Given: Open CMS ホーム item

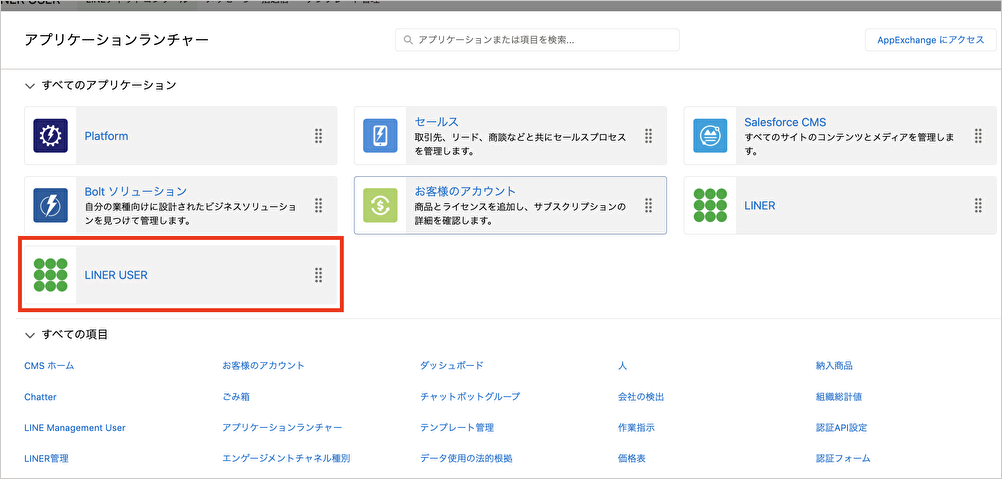Looking at the screenshot, I should click(x=49, y=366).
